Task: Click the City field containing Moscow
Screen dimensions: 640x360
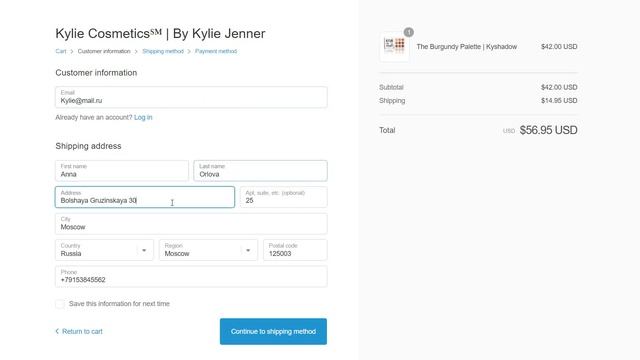Action: [x=191, y=224]
